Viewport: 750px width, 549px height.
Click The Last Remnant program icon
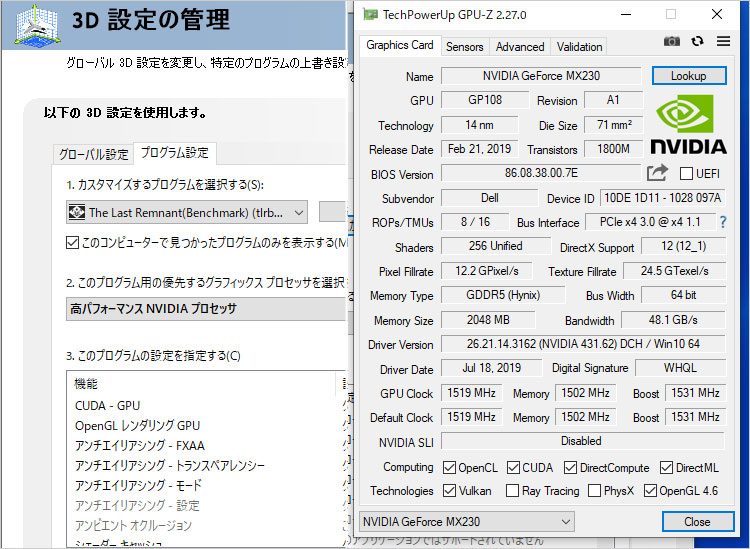click(77, 212)
